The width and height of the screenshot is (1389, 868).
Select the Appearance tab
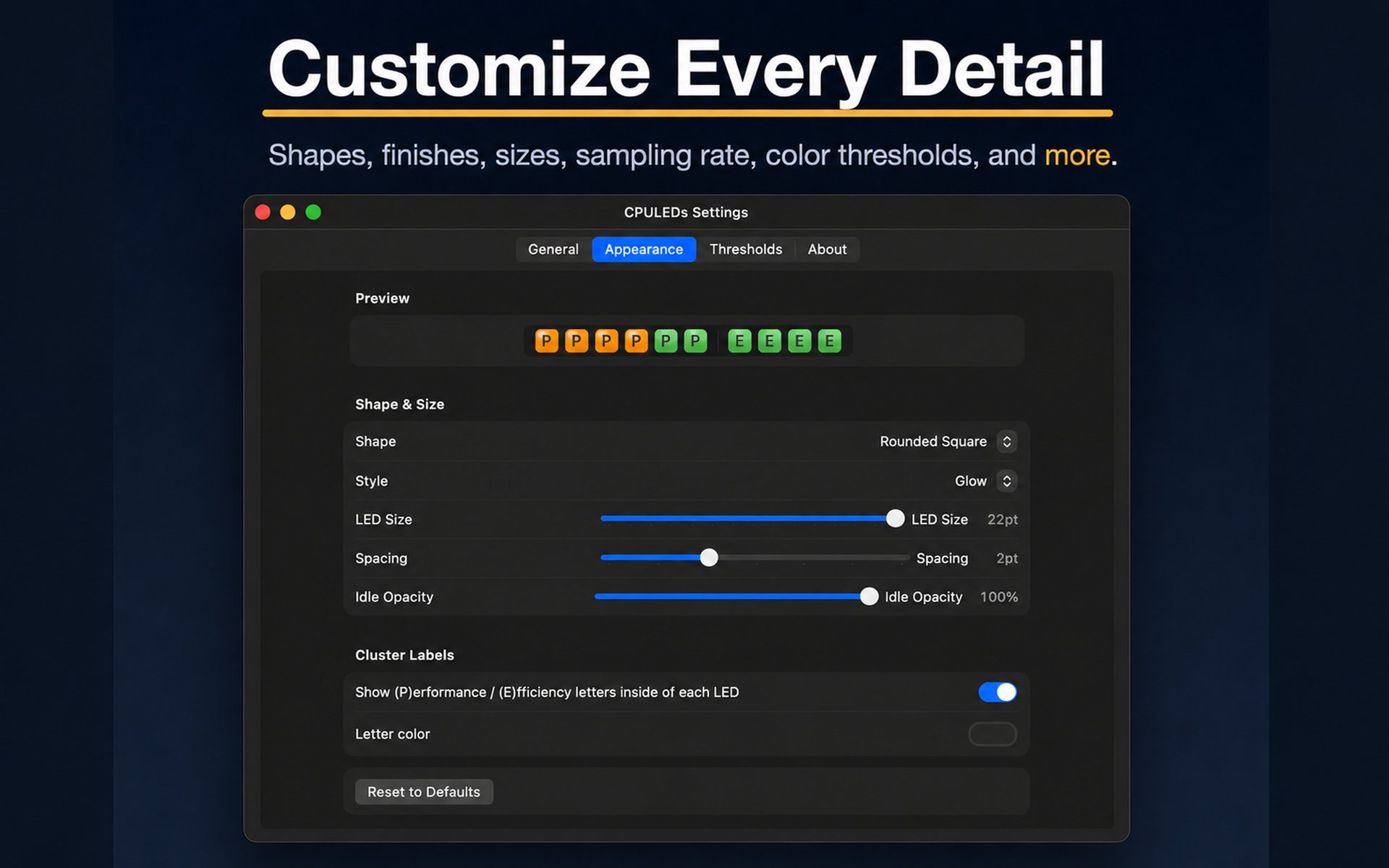[644, 249]
